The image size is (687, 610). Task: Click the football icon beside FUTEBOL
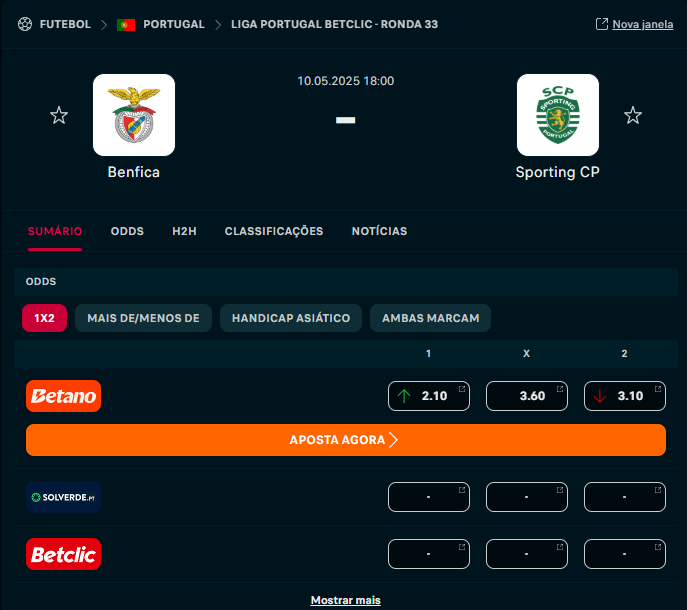pos(25,24)
